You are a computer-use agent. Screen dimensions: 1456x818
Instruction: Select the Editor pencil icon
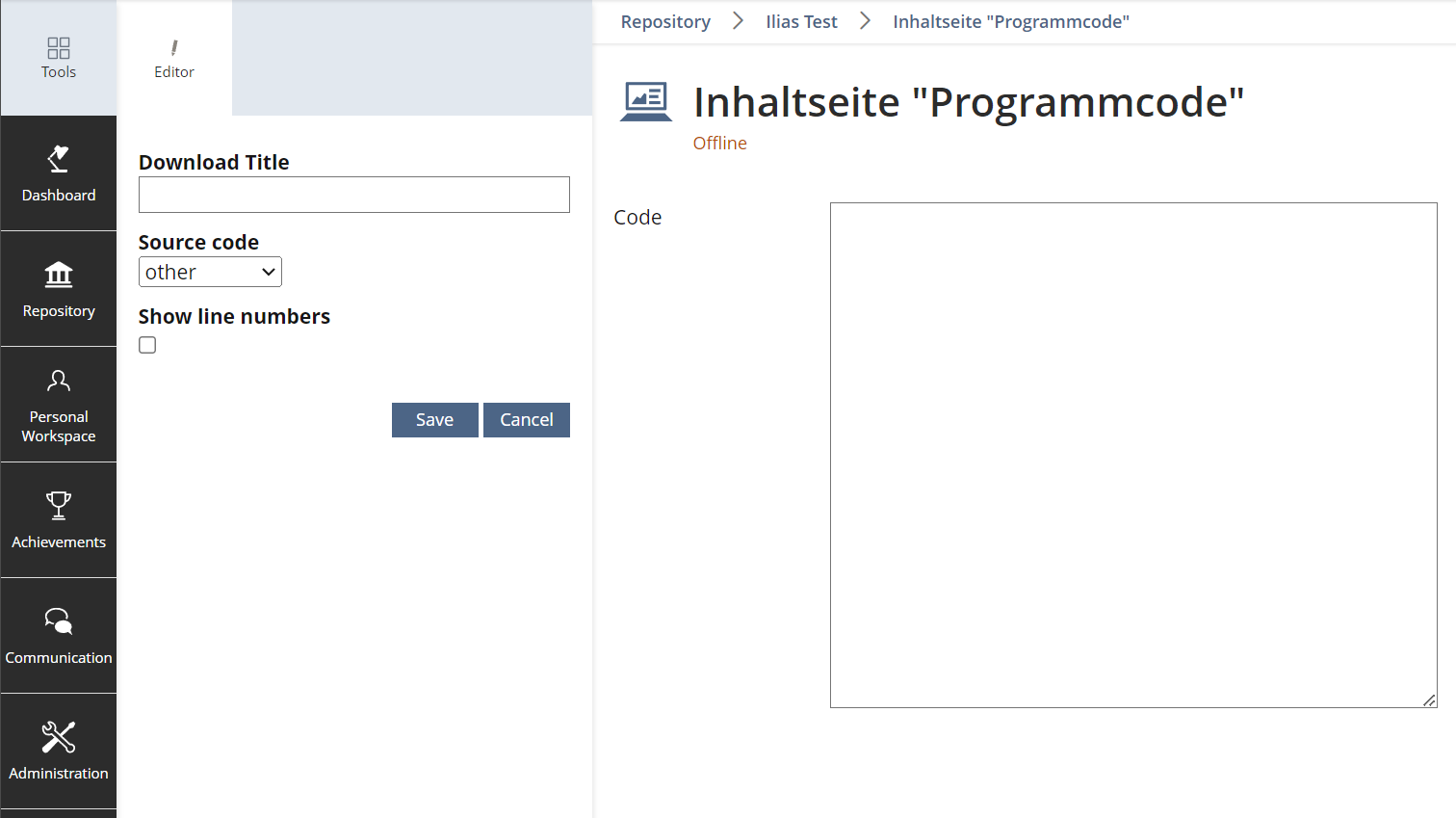pos(174,48)
